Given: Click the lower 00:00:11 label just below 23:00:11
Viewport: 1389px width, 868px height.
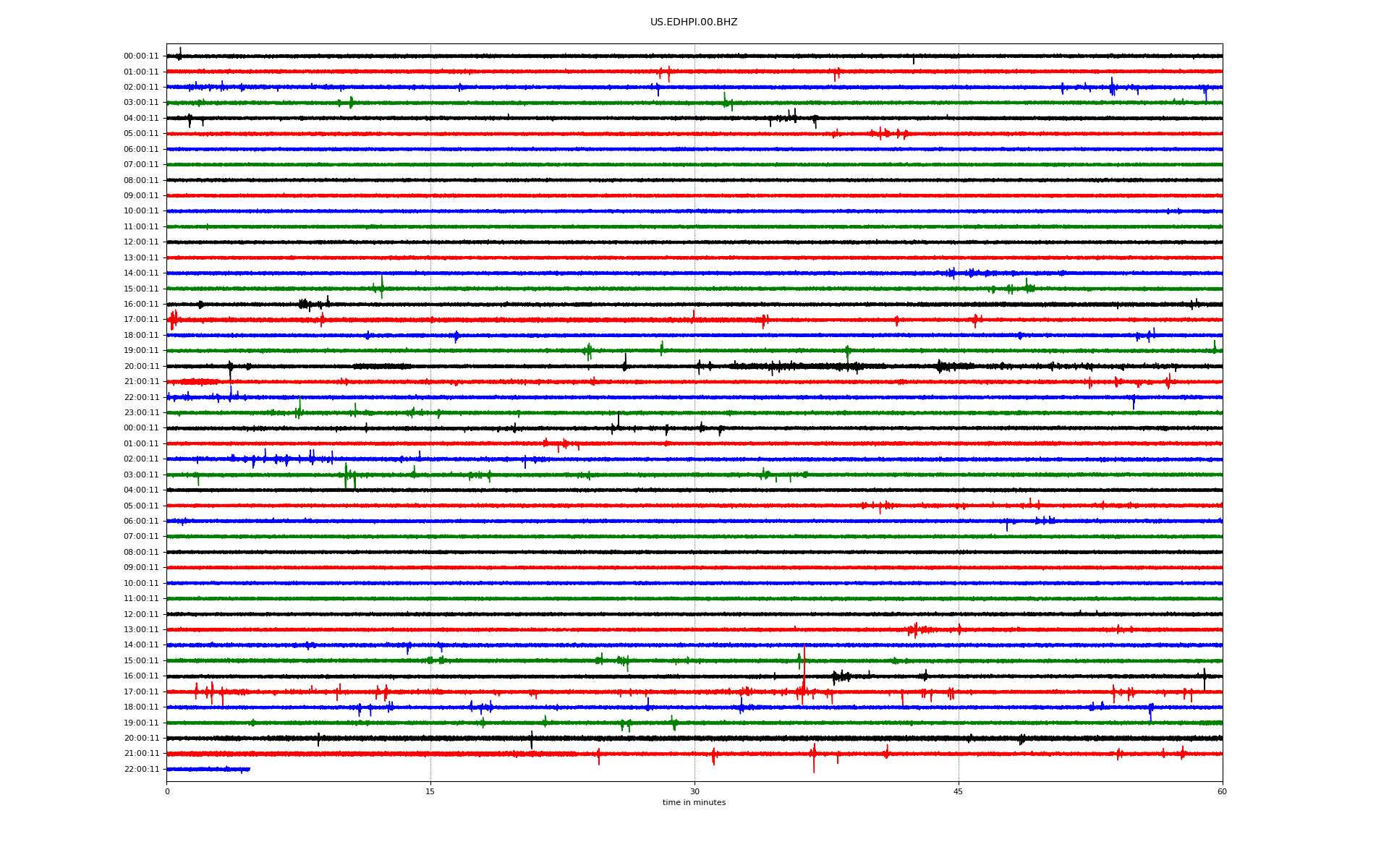Looking at the screenshot, I should tap(141, 428).
